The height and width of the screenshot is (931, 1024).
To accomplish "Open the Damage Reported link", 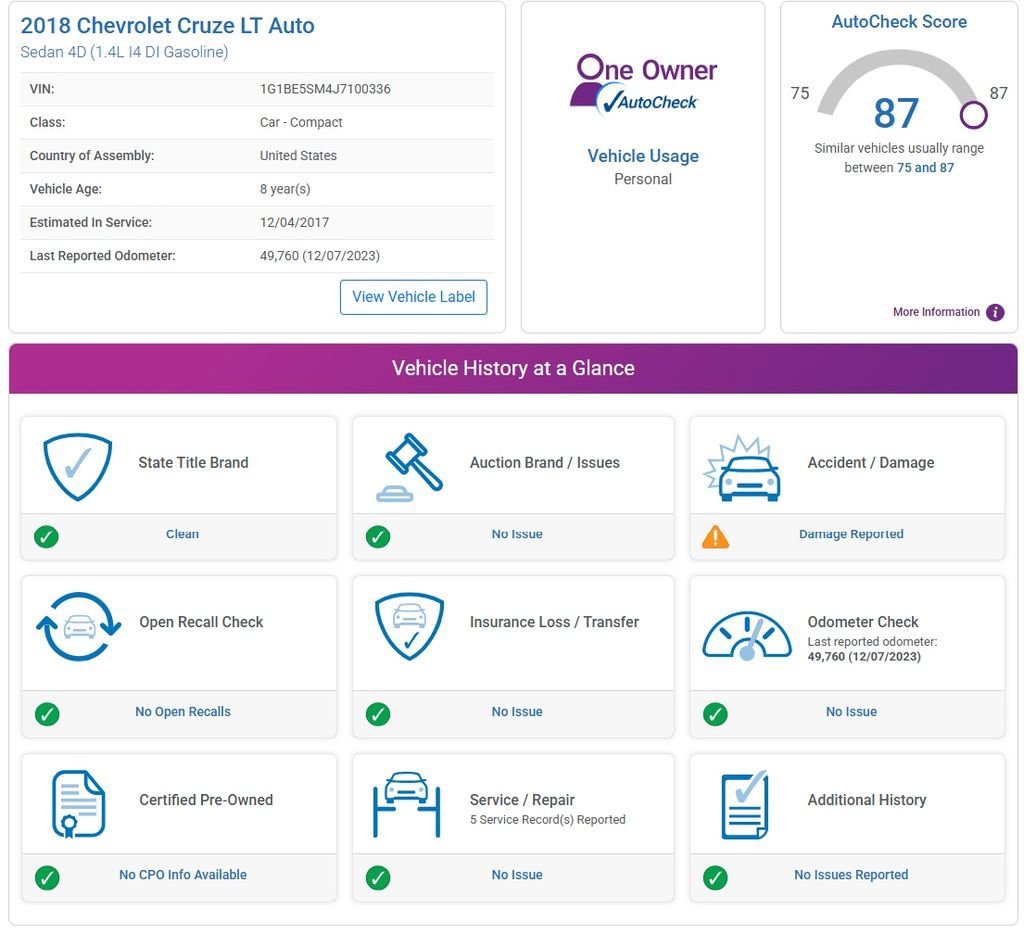I will click(851, 534).
